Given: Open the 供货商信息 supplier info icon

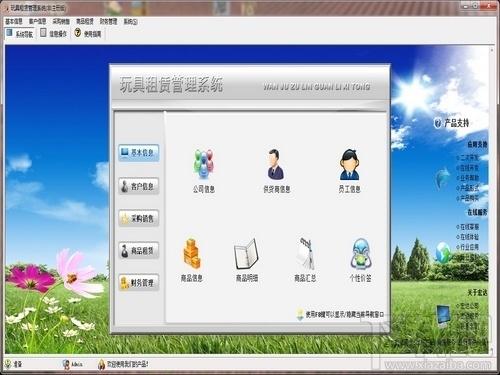Looking at the screenshot, I should coord(276,164).
